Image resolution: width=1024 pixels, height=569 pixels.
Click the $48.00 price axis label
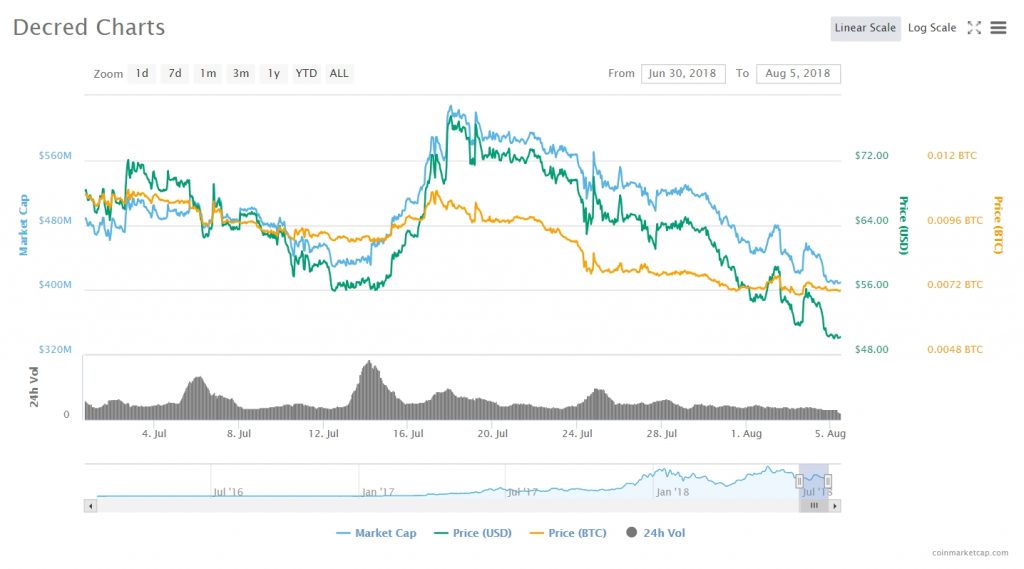click(x=872, y=350)
